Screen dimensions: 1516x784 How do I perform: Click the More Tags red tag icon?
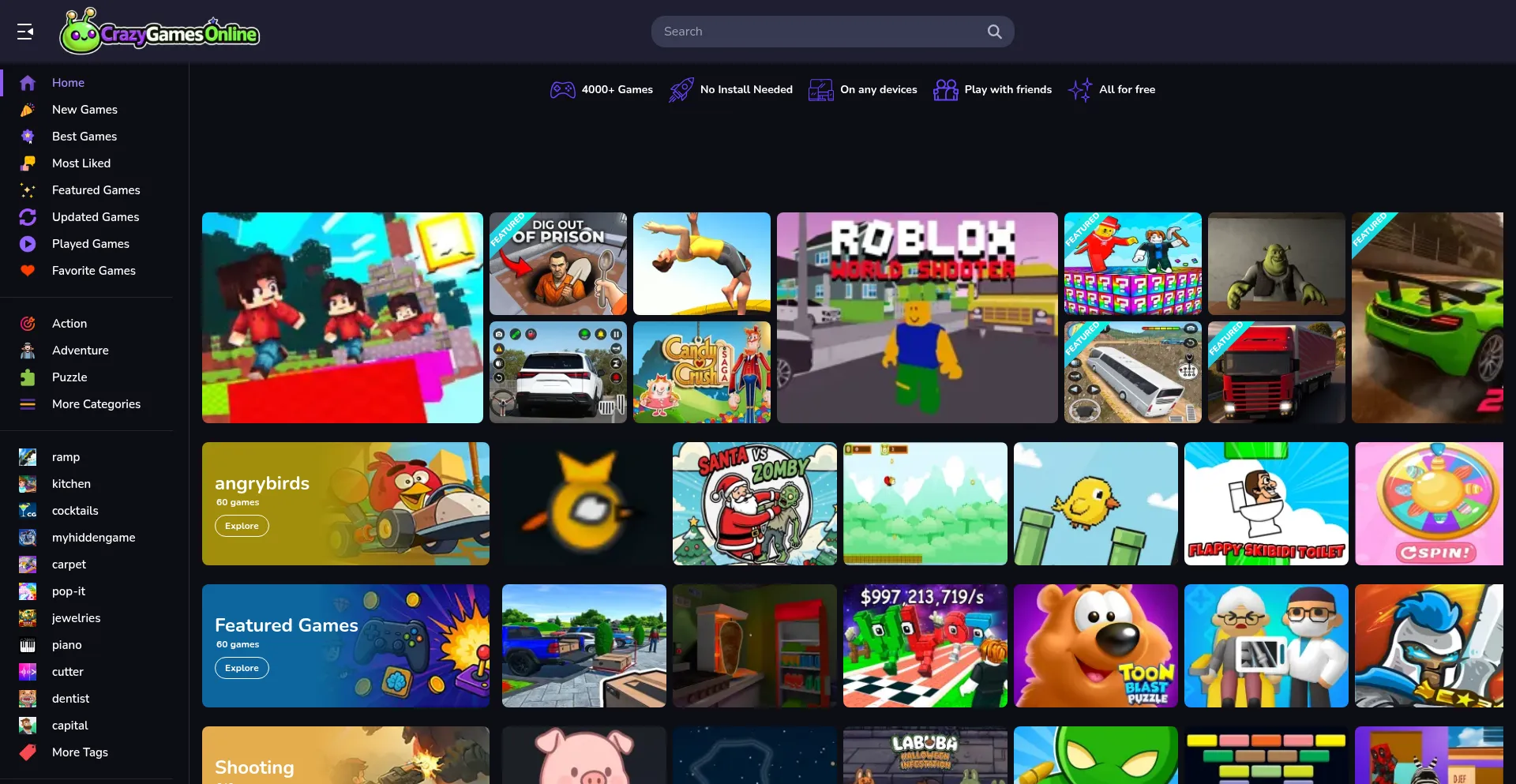pos(28,752)
